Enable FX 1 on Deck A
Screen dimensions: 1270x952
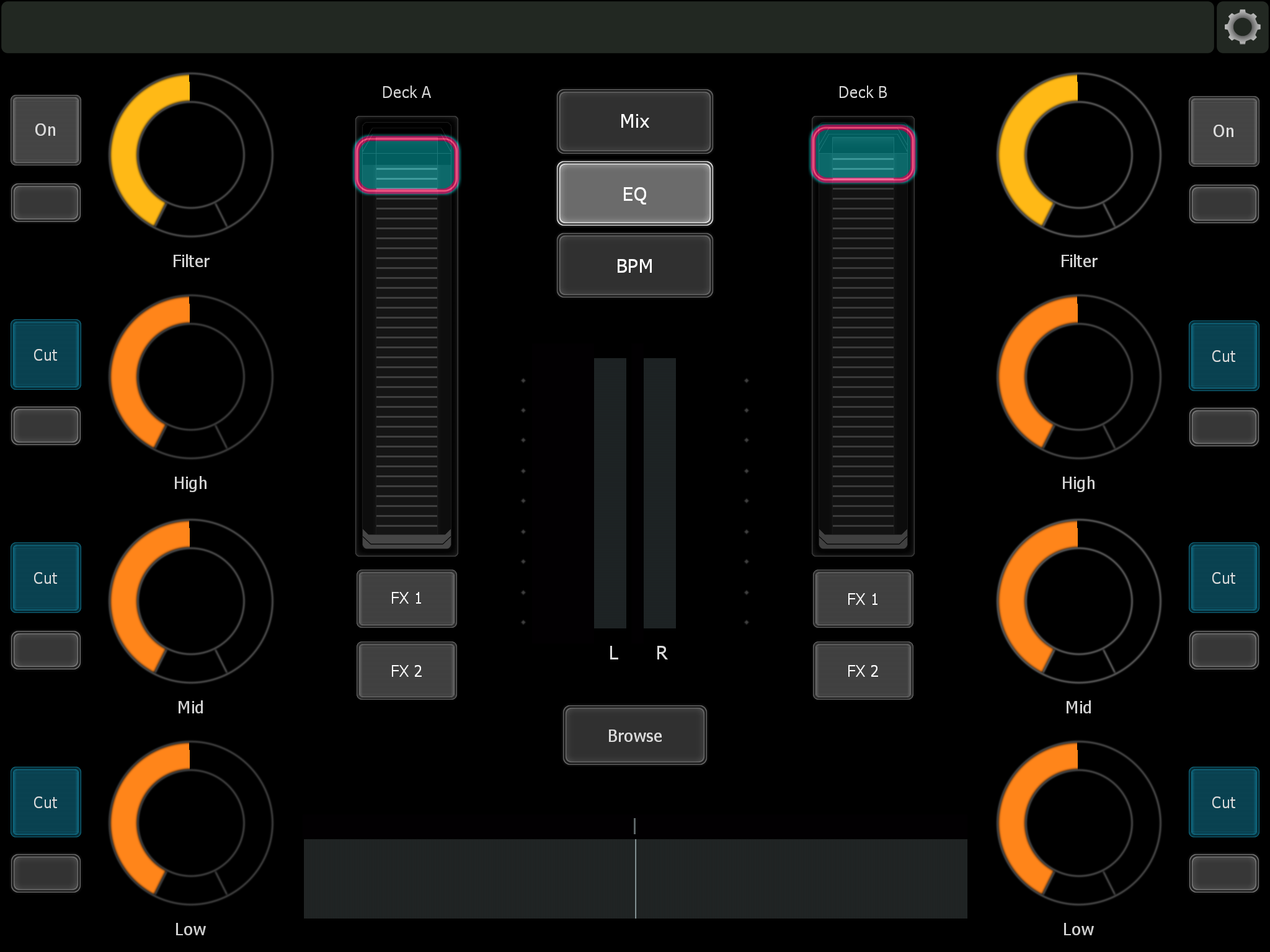click(x=407, y=599)
